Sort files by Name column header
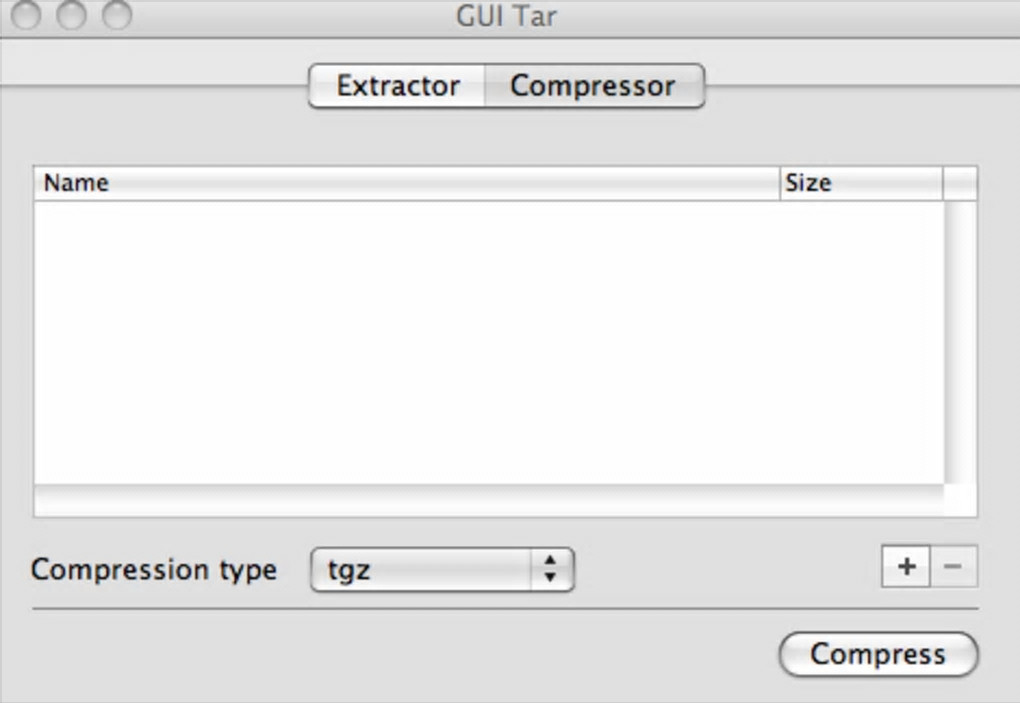Screen dimensions: 1020x703 click(x=400, y=183)
